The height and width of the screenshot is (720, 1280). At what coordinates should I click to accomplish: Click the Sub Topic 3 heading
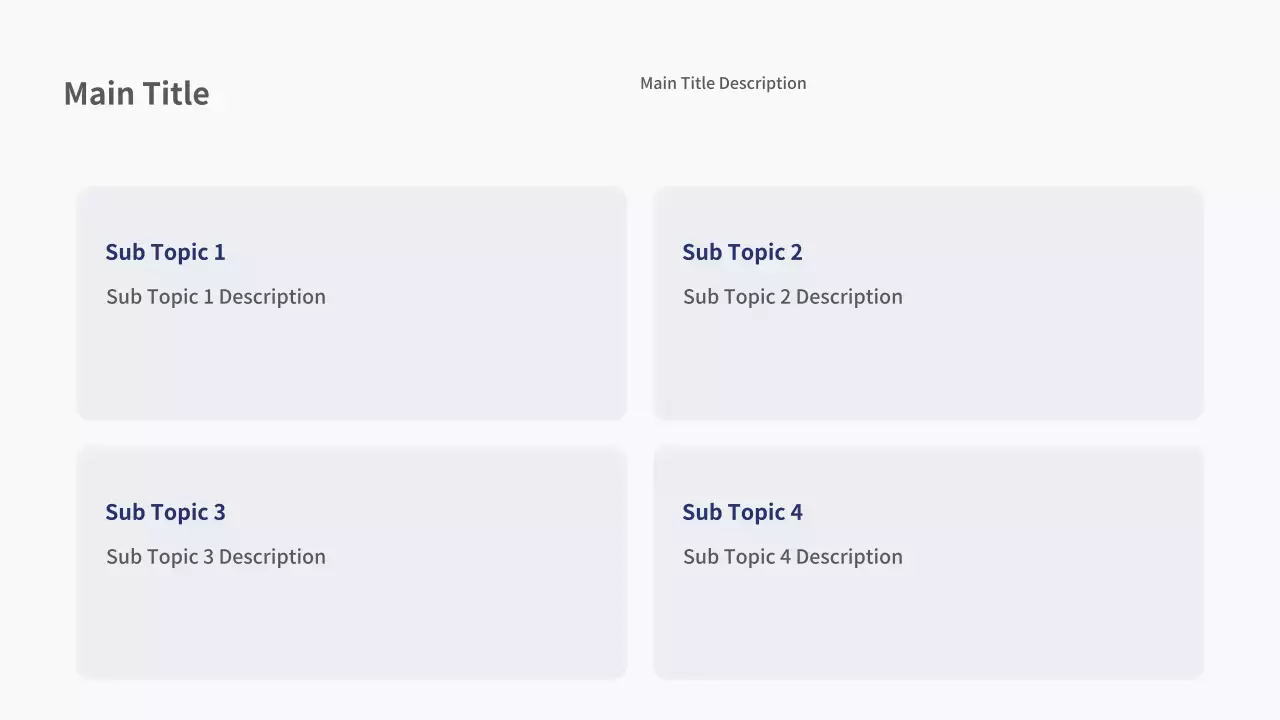pyautogui.click(x=165, y=512)
